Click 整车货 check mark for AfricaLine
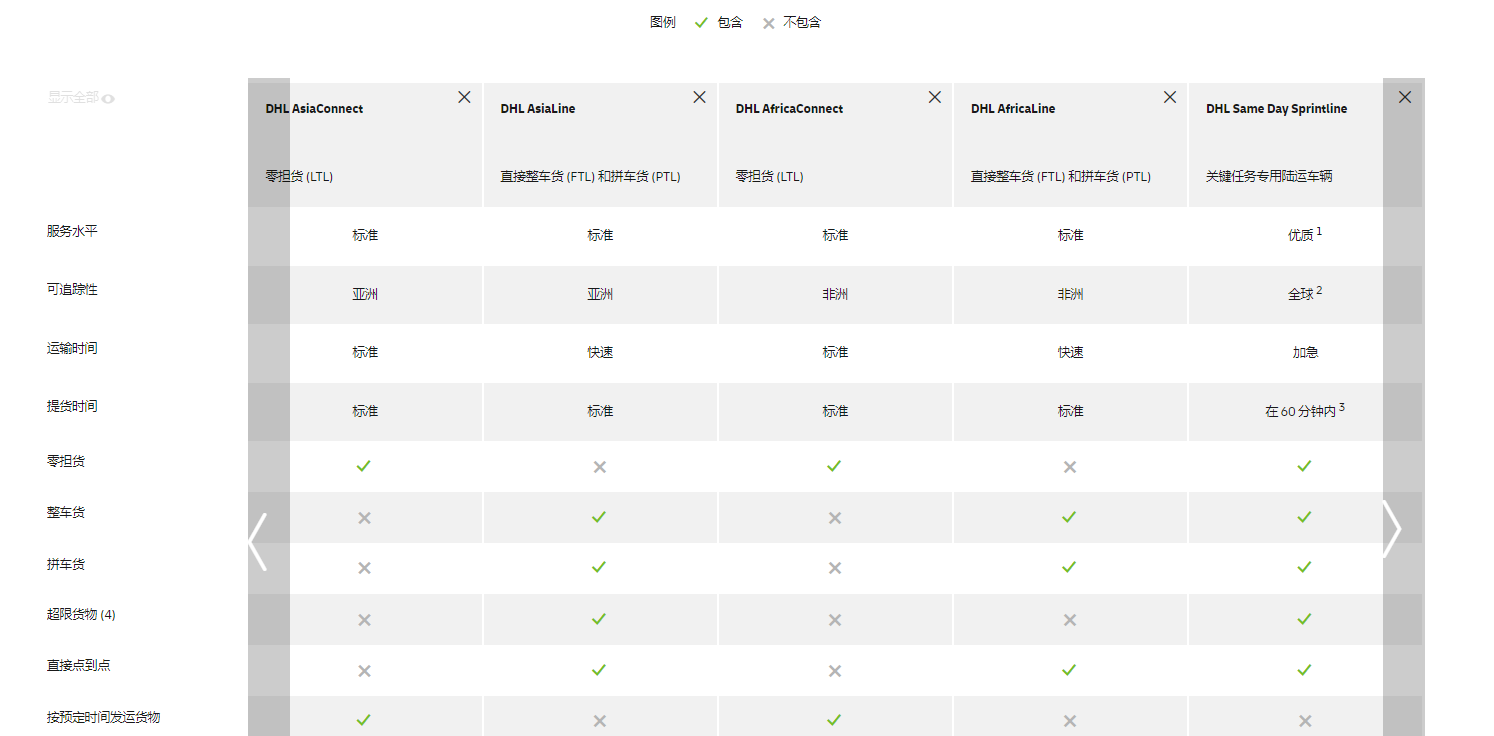This screenshot has width=1494, height=736. coord(1069,517)
